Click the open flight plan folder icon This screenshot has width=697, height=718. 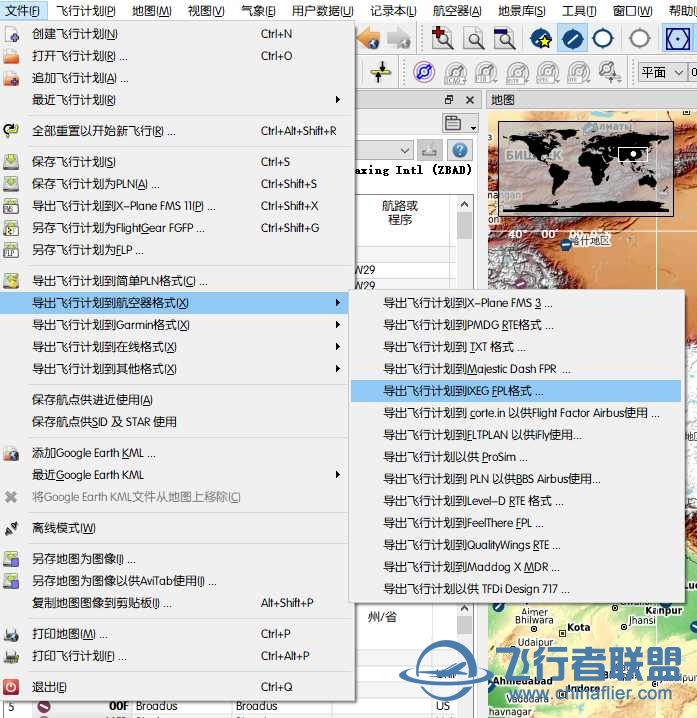pyautogui.click(x=11, y=56)
